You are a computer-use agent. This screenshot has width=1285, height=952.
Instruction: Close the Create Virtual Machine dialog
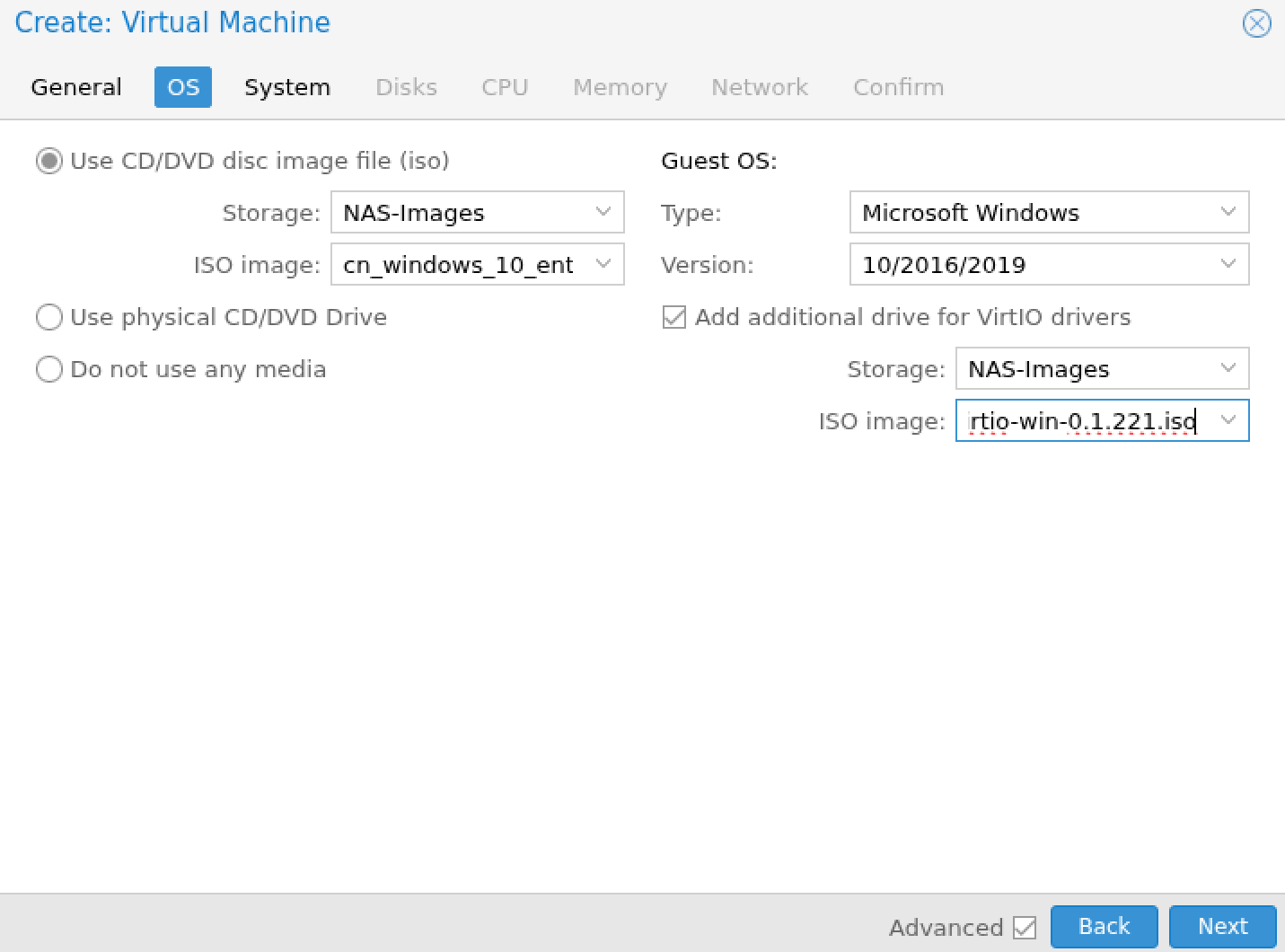(x=1256, y=23)
